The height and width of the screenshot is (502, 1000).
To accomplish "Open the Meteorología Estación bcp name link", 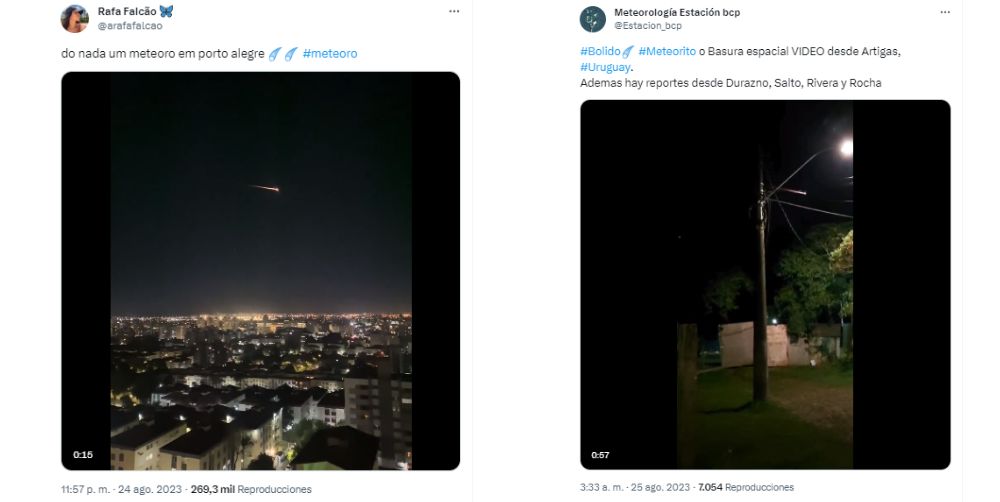I will 682,11.
